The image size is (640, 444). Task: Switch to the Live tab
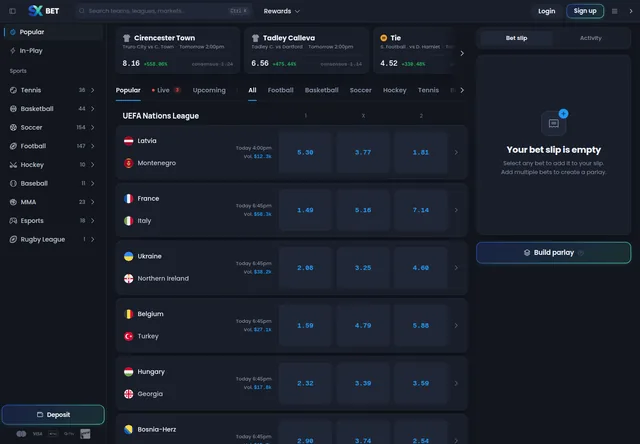pyautogui.click(x=166, y=90)
